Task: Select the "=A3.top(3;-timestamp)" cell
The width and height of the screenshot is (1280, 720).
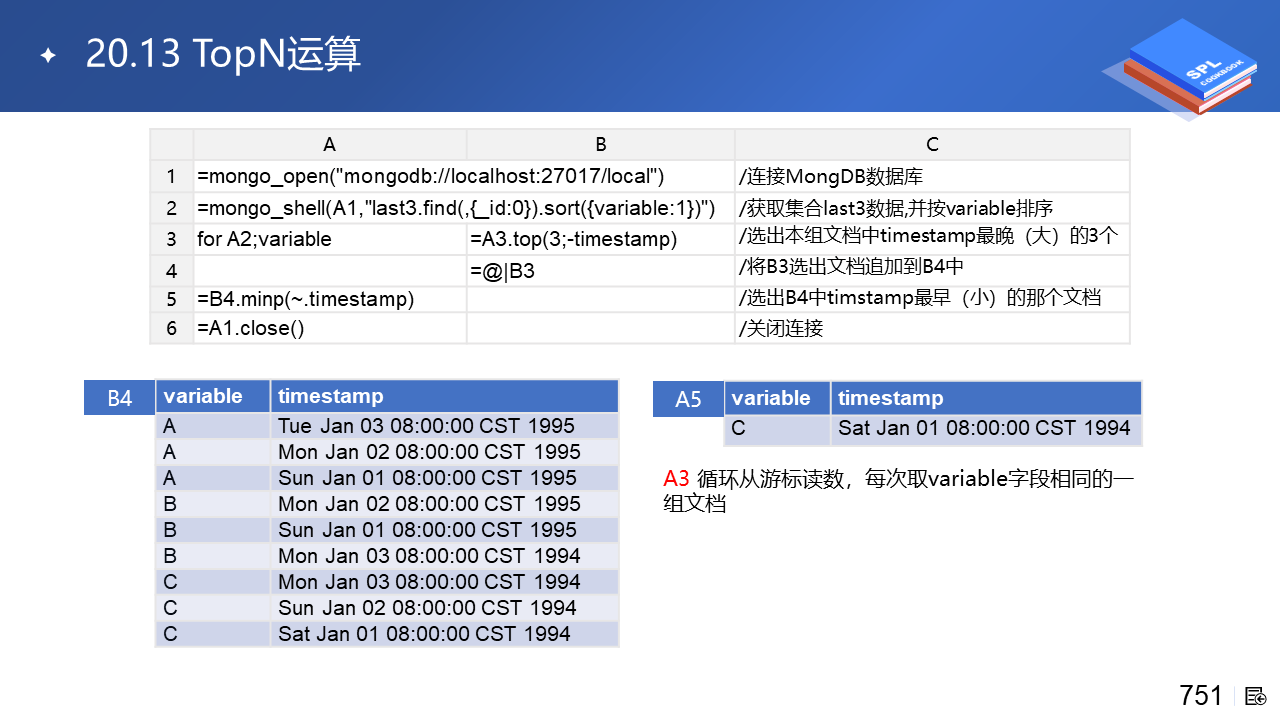Action: point(601,240)
